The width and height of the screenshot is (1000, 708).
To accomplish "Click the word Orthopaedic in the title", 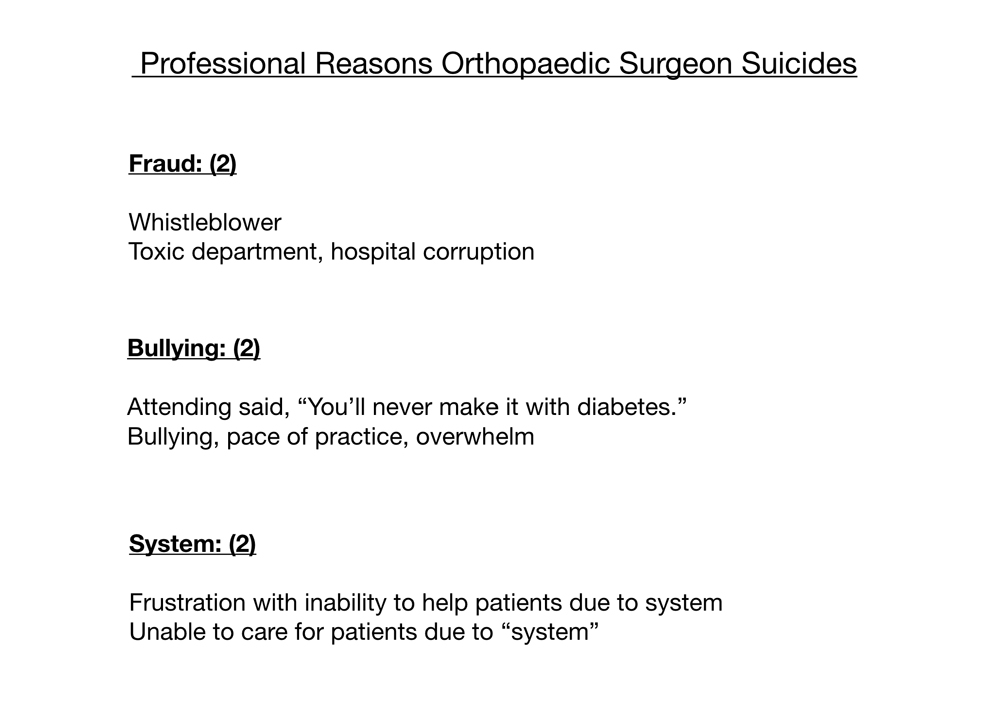I will tap(526, 64).
